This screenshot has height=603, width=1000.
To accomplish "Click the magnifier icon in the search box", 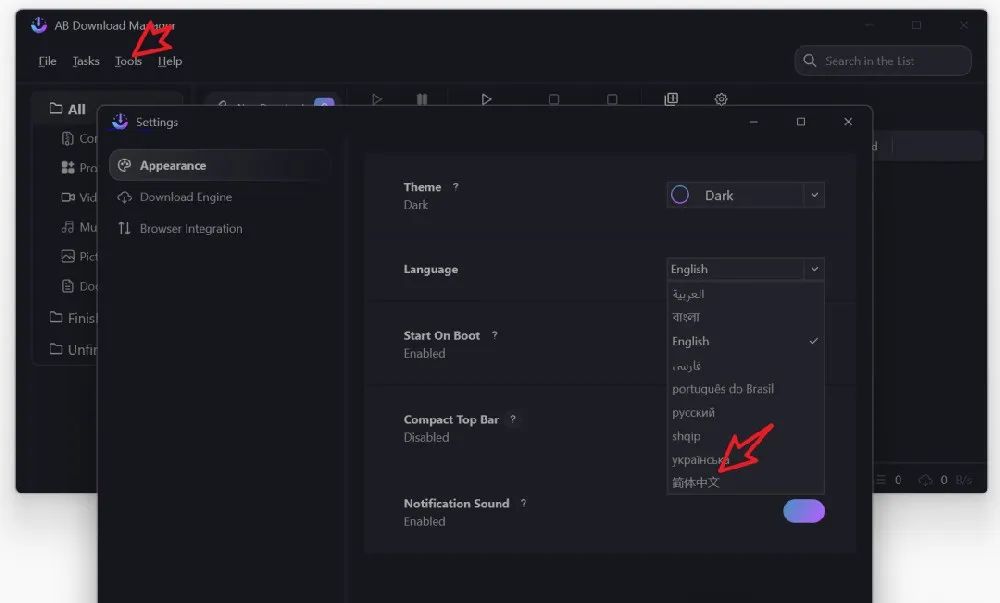I will 810,61.
